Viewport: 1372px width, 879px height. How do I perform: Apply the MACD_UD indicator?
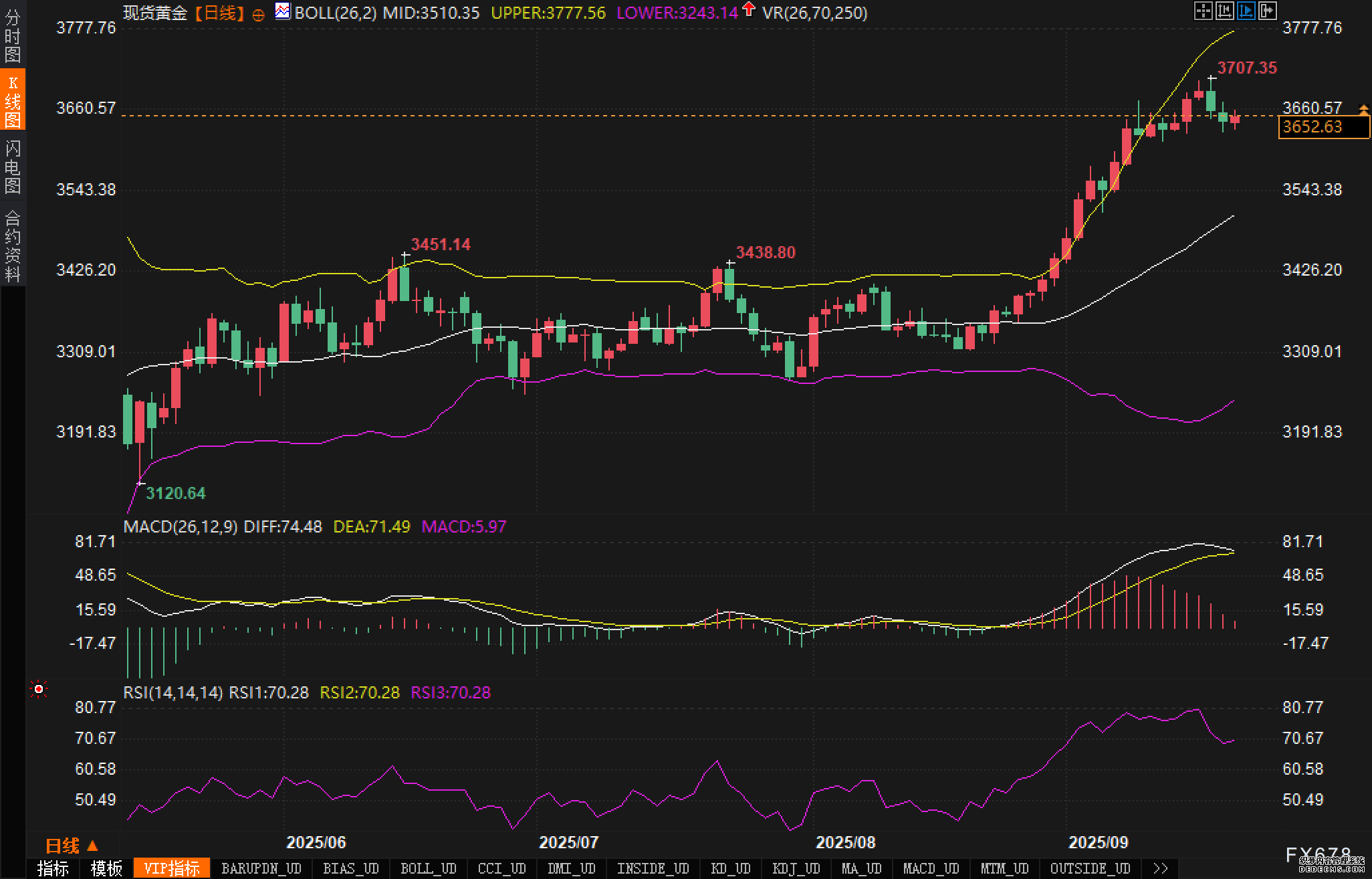click(x=931, y=868)
